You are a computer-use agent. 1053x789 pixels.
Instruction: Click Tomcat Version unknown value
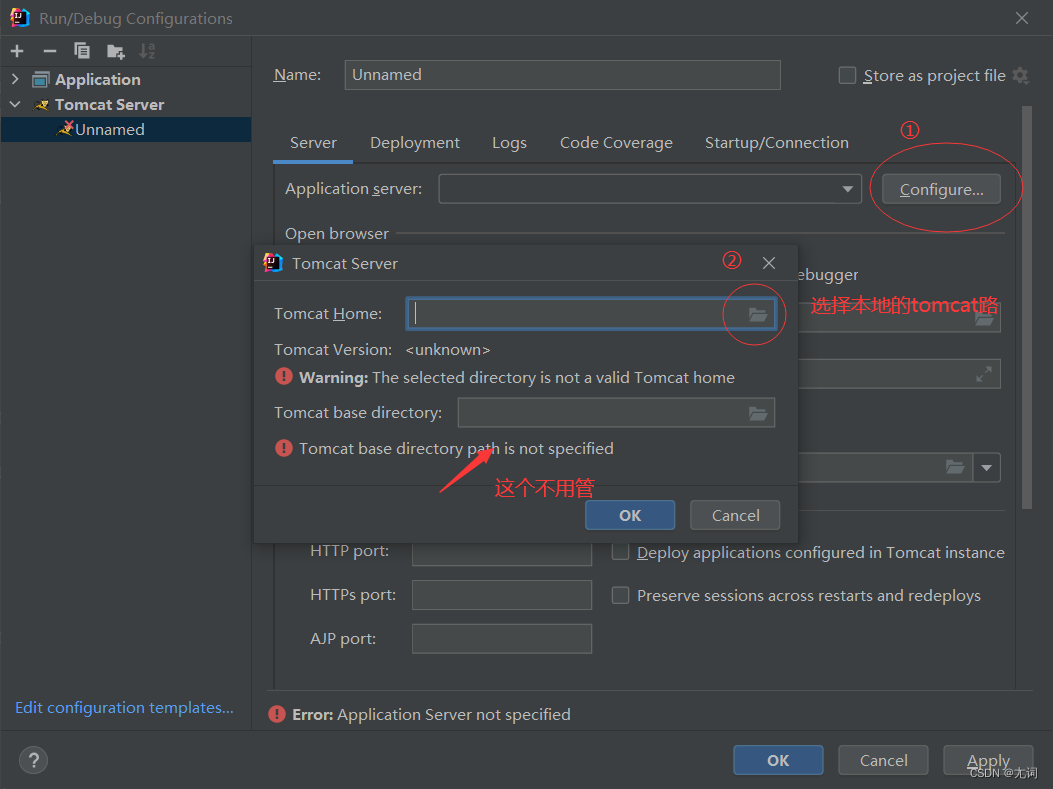(448, 350)
